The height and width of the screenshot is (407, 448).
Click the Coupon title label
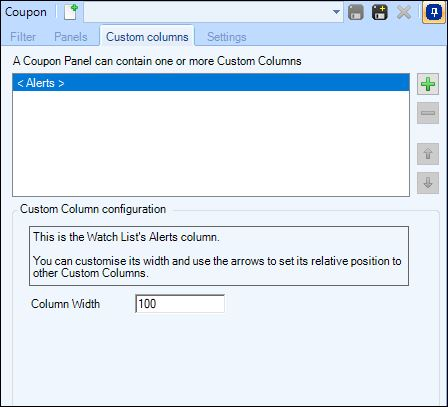[26, 12]
